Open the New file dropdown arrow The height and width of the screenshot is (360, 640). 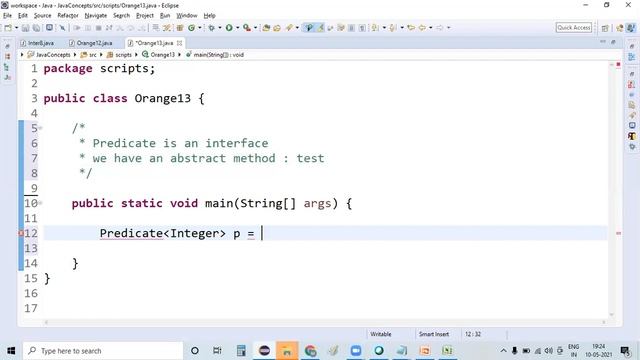tap(16, 28)
